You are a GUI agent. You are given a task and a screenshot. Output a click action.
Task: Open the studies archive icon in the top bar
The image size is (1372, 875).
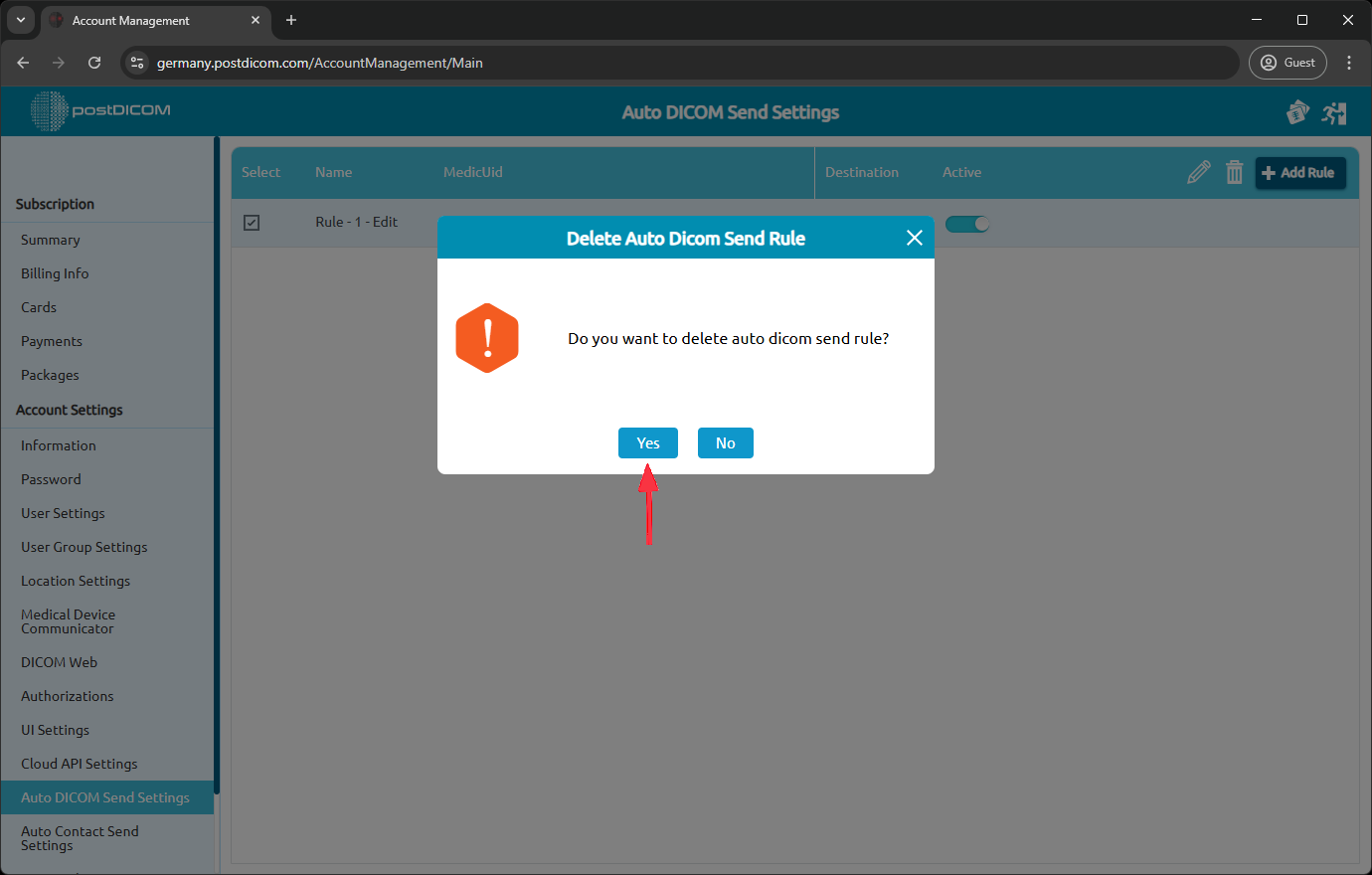point(1298,112)
